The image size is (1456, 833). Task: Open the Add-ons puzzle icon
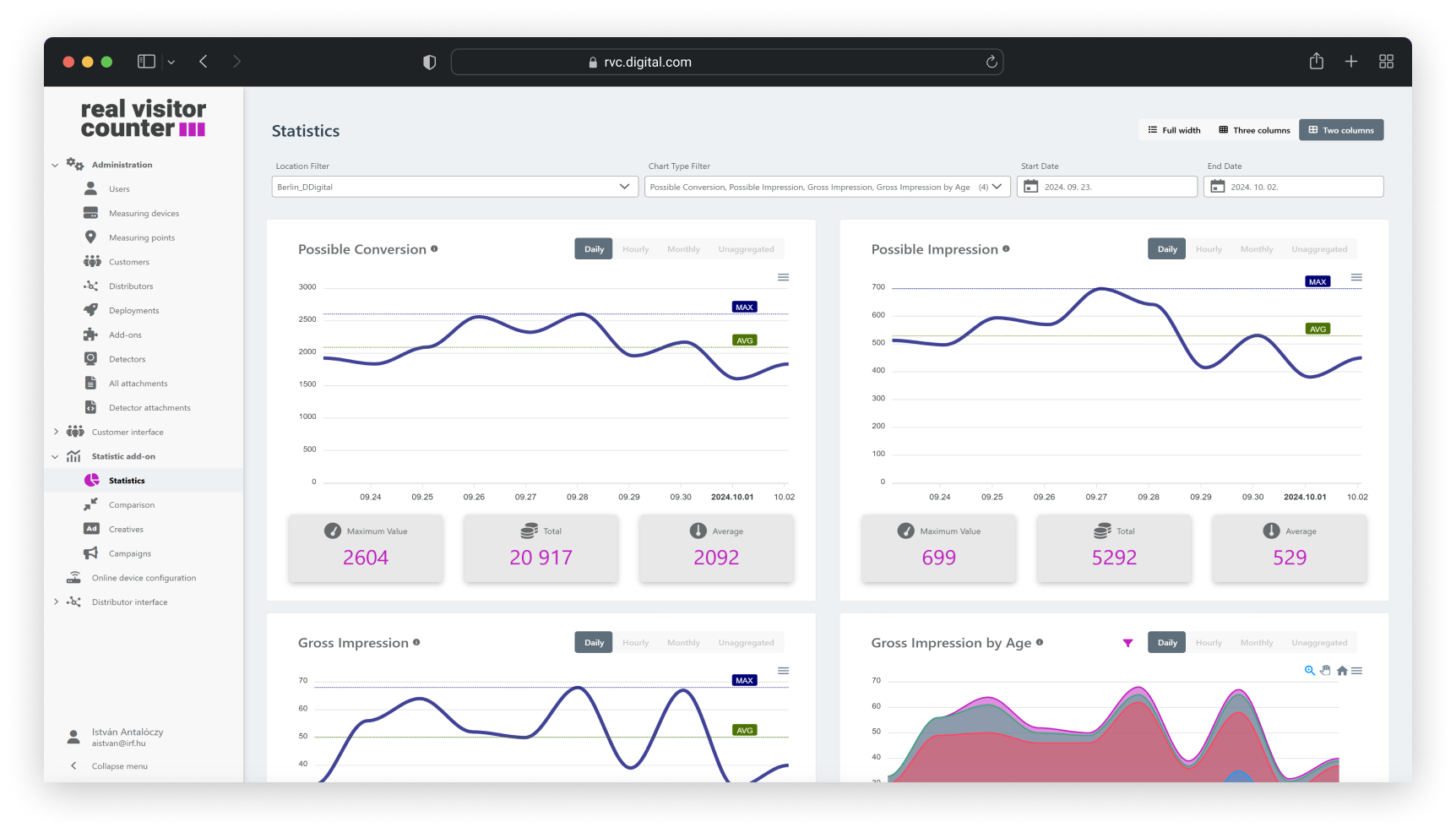click(90, 335)
